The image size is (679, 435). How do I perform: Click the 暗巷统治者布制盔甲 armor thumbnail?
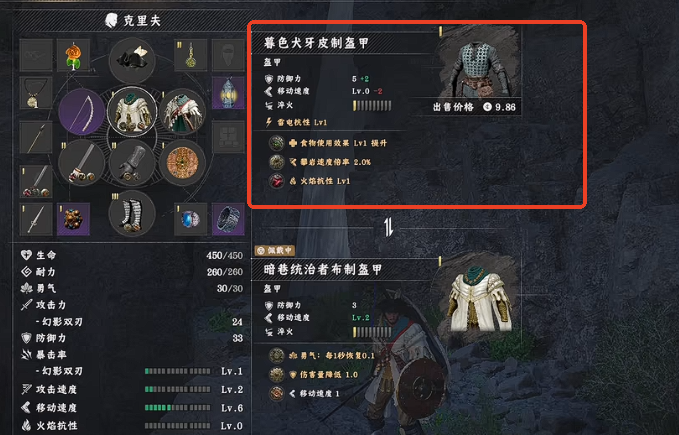click(479, 294)
